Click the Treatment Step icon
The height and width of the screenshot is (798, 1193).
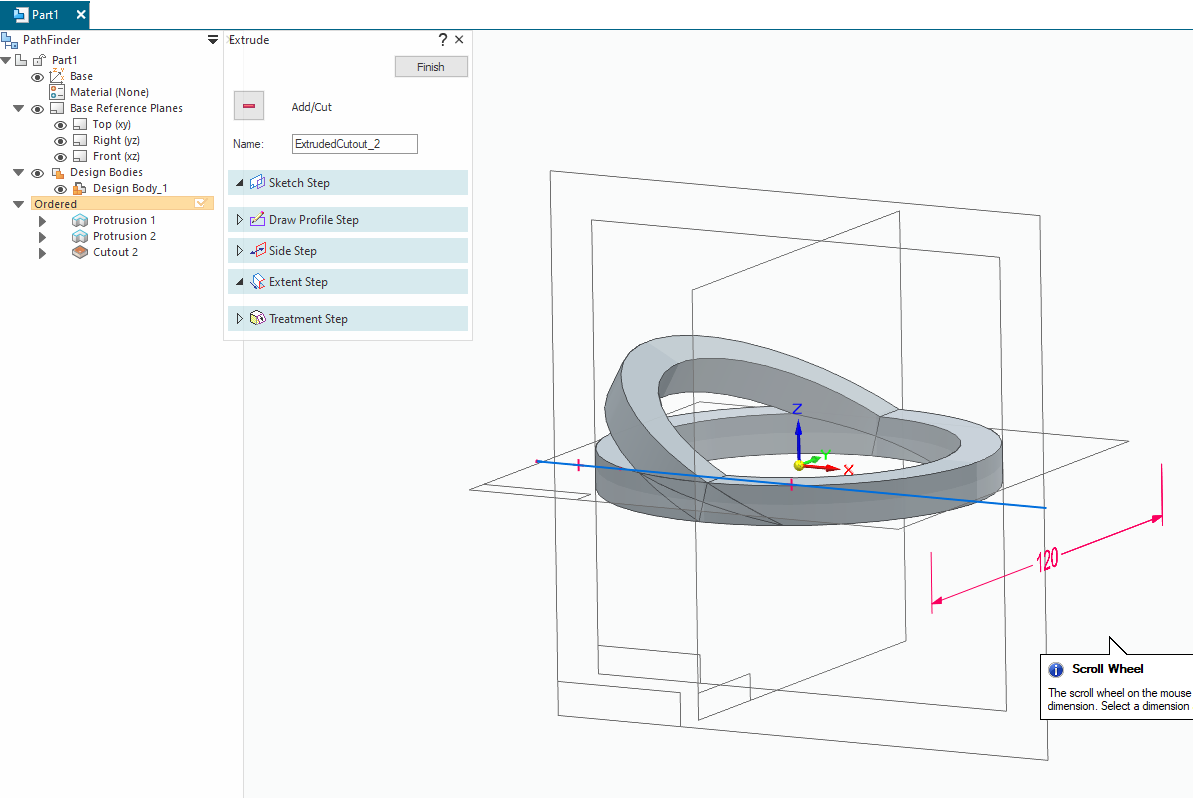(x=257, y=318)
